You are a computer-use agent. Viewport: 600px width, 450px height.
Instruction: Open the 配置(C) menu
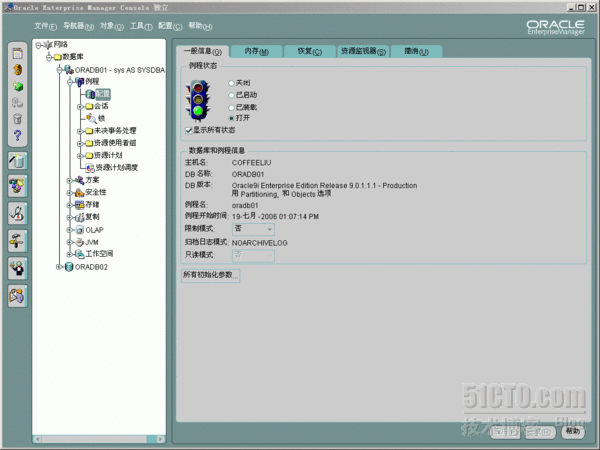point(170,26)
